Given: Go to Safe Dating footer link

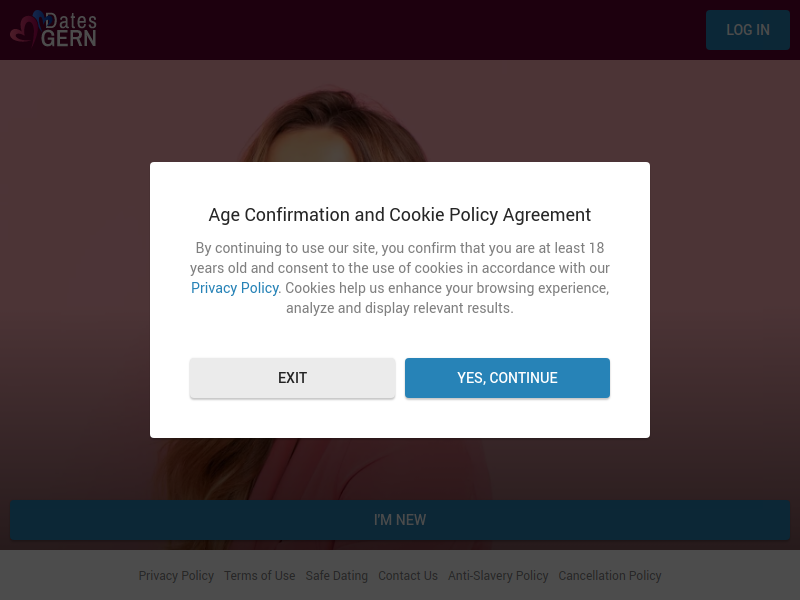Looking at the screenshot, I should click(337, 576).
